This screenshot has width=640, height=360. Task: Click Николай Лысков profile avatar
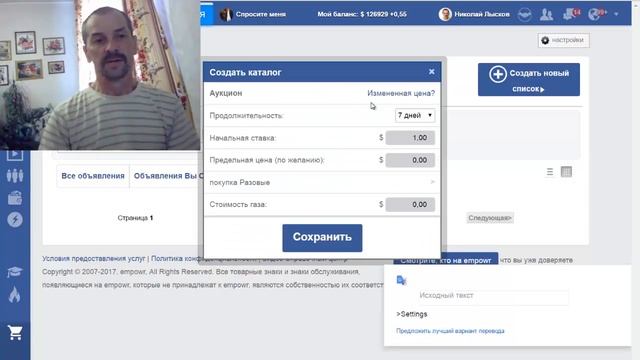(445, 14)
